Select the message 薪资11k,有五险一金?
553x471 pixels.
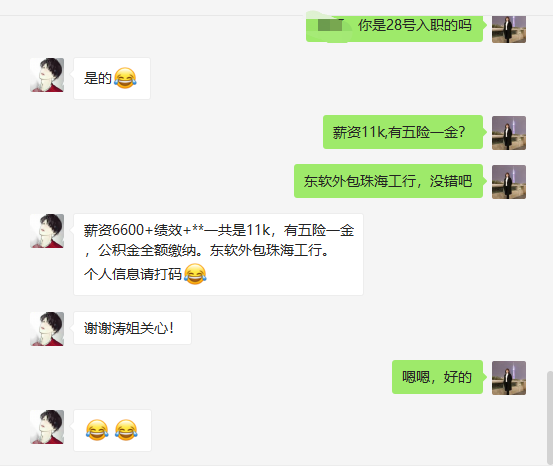pyautogui.click(x=403, y=132)
